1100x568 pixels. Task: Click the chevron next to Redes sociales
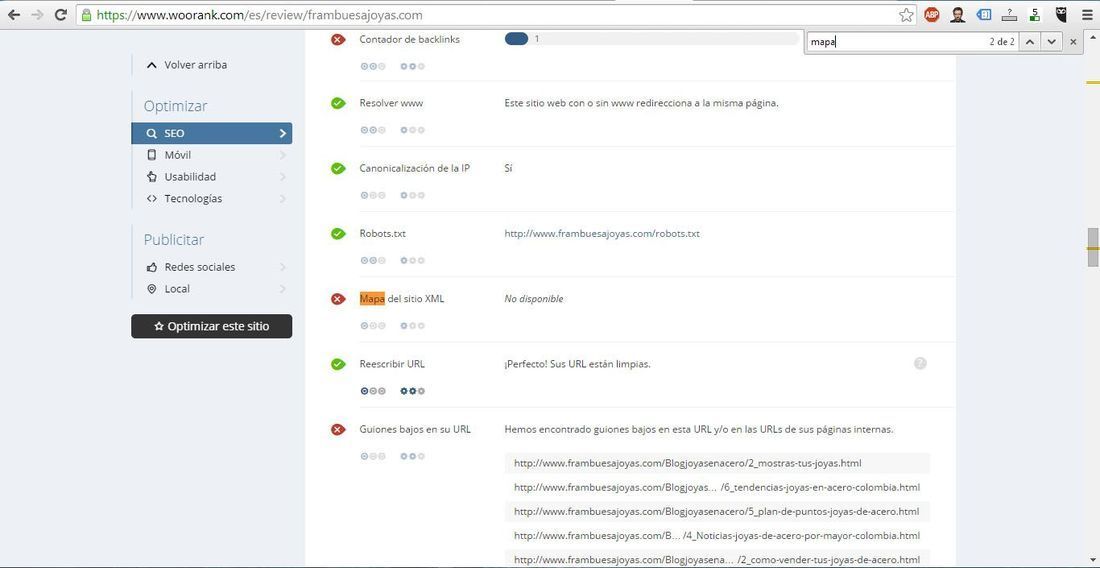283,267
